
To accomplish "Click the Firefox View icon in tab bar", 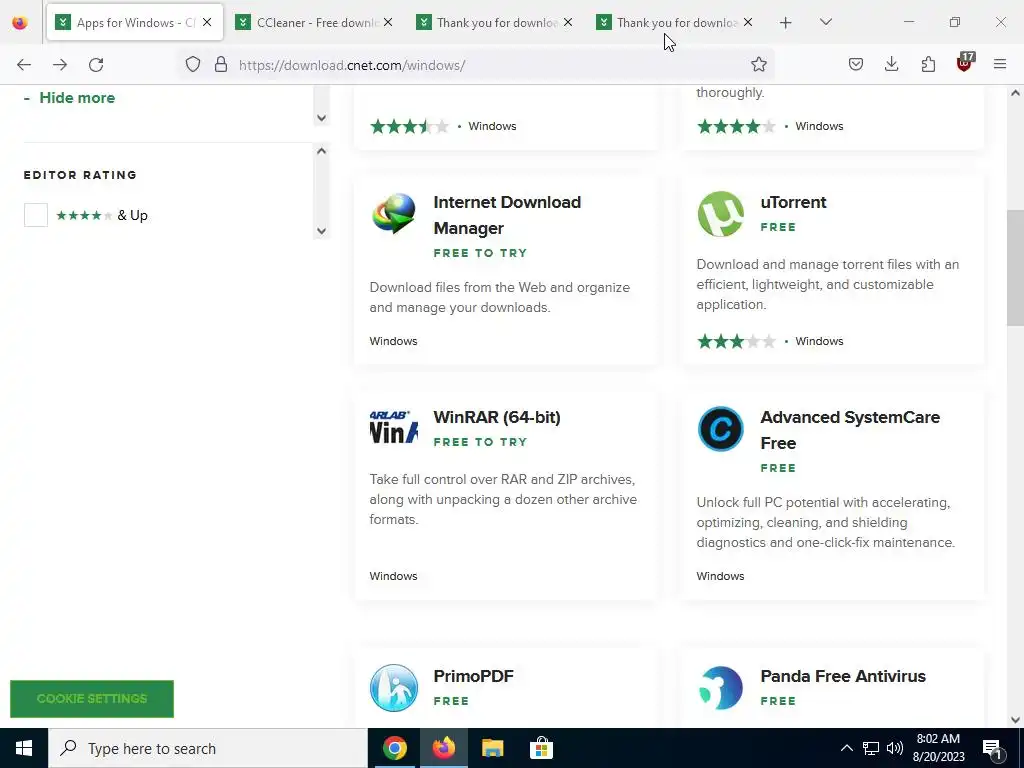I will click(20, 23).
